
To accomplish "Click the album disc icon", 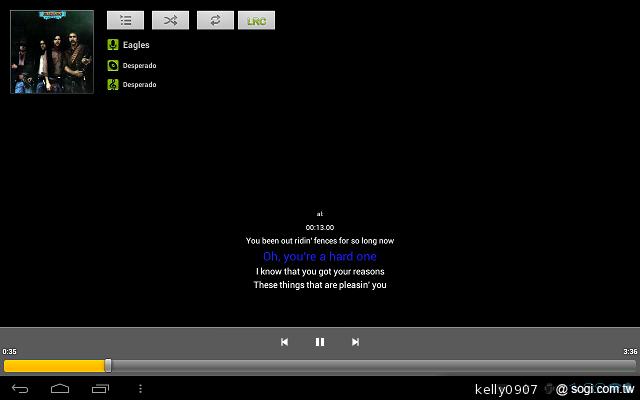I will pos(114,66).
